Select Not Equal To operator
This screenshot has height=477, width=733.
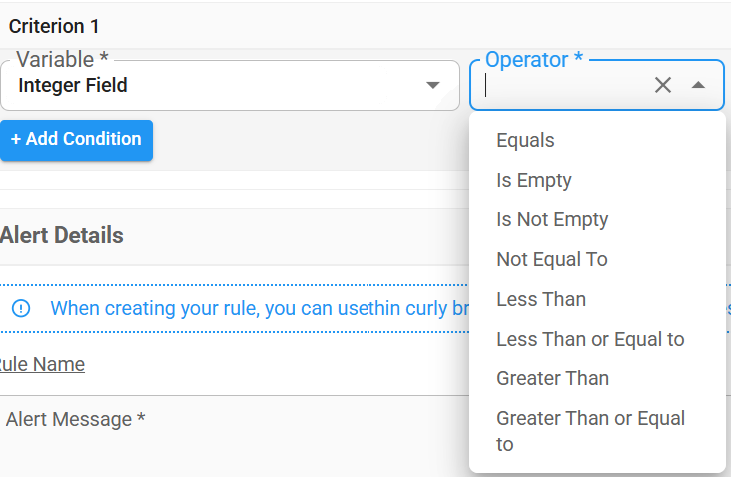point(552,260)
